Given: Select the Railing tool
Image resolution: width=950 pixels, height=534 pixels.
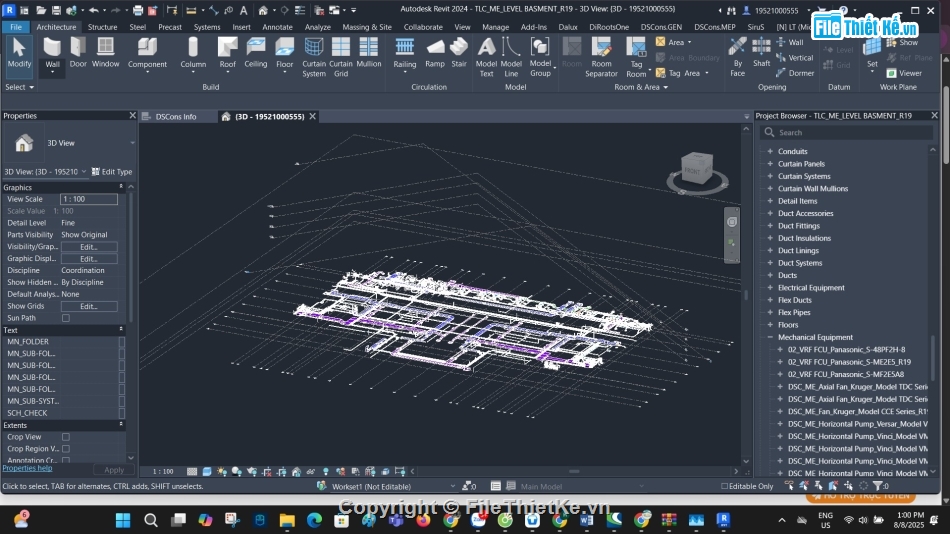Looking at the screenshot, I should coord(405,53).
